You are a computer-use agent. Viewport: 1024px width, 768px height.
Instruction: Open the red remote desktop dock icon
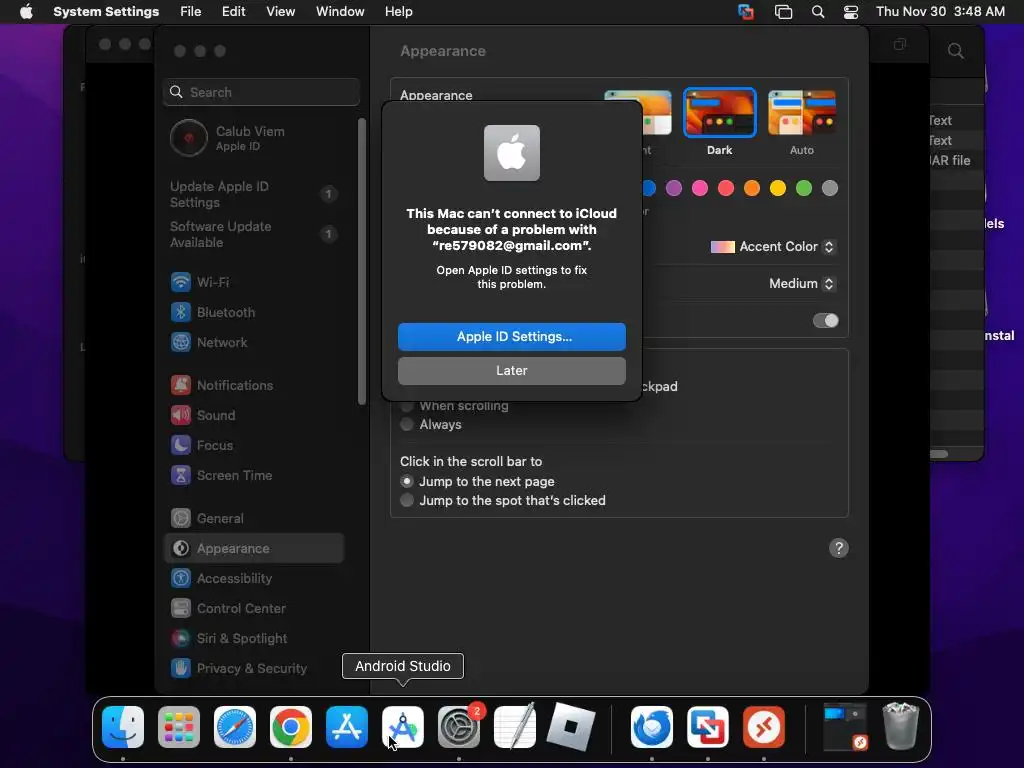tap(764, 727)
